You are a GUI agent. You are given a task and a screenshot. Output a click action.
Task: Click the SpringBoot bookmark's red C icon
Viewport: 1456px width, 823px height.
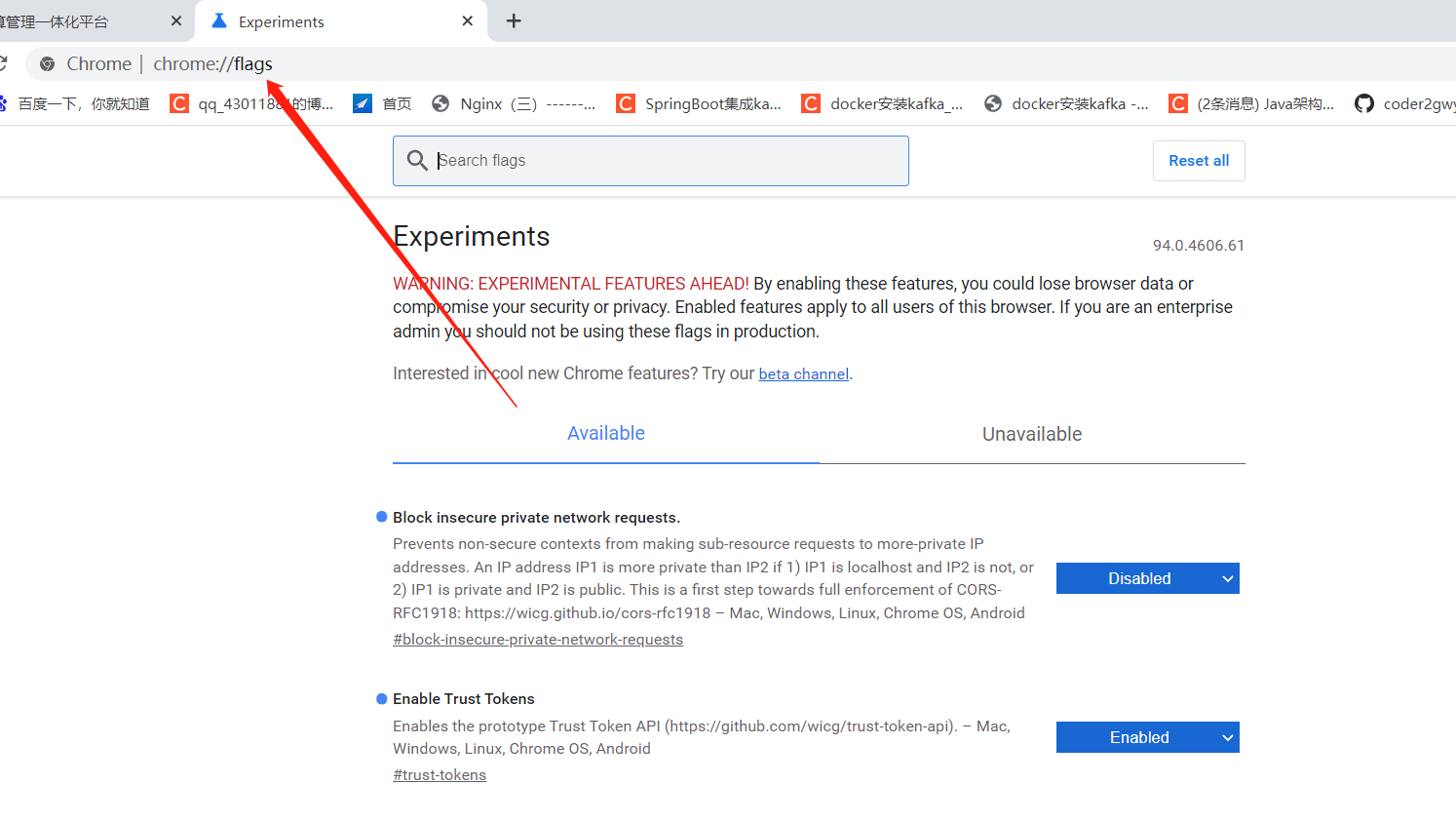626,103
